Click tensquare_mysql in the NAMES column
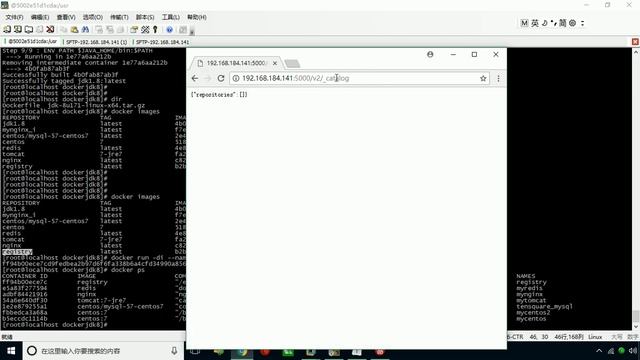This screenshot has width=640, height=360. [x=544, y=306]
